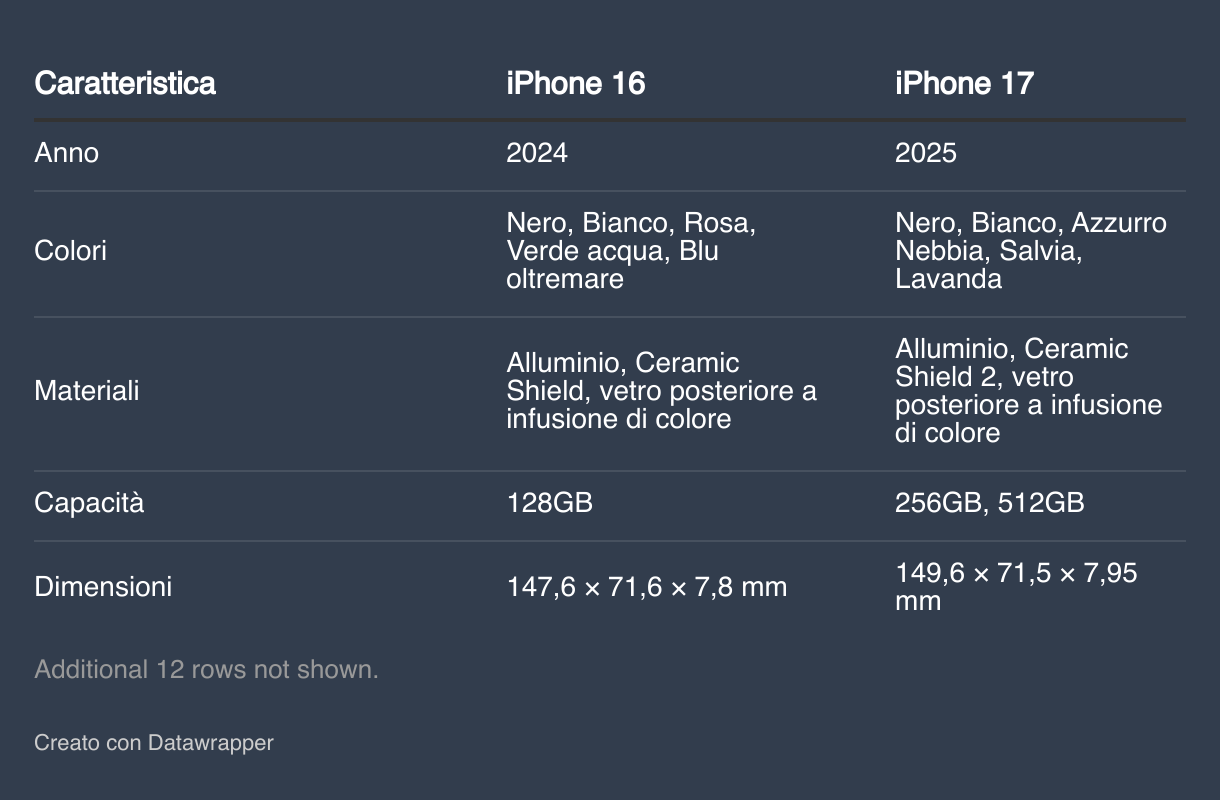Open the Creato con Datawrapper link
Image resolution: width=1220 pixels, height=800 pixels.
coord(154,743)
